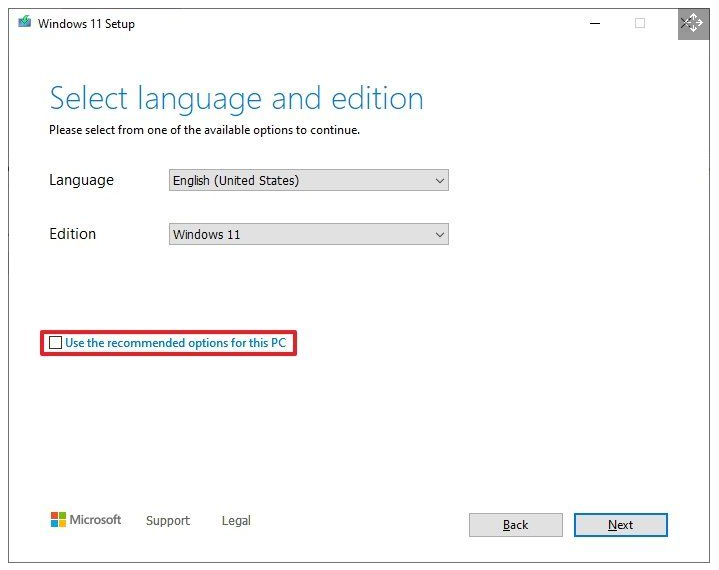Click the 'Select language and edition' heading
The height and width of the screenshot is (570, 719).
click(236, 98)
